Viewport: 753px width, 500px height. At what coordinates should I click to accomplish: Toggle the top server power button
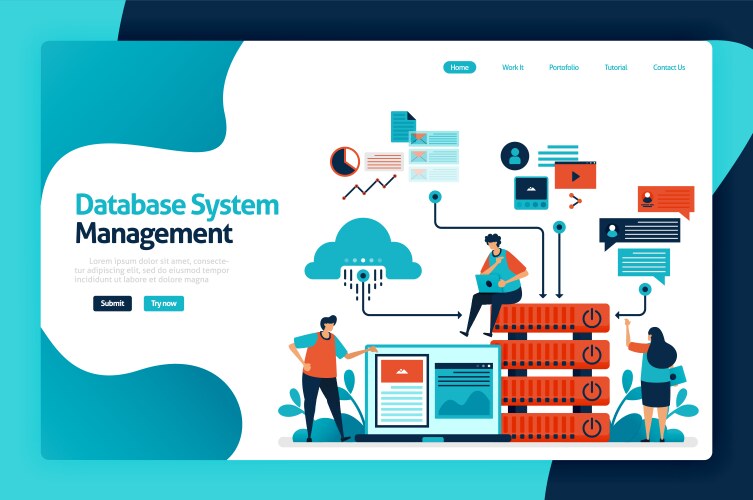click(592, 320)
